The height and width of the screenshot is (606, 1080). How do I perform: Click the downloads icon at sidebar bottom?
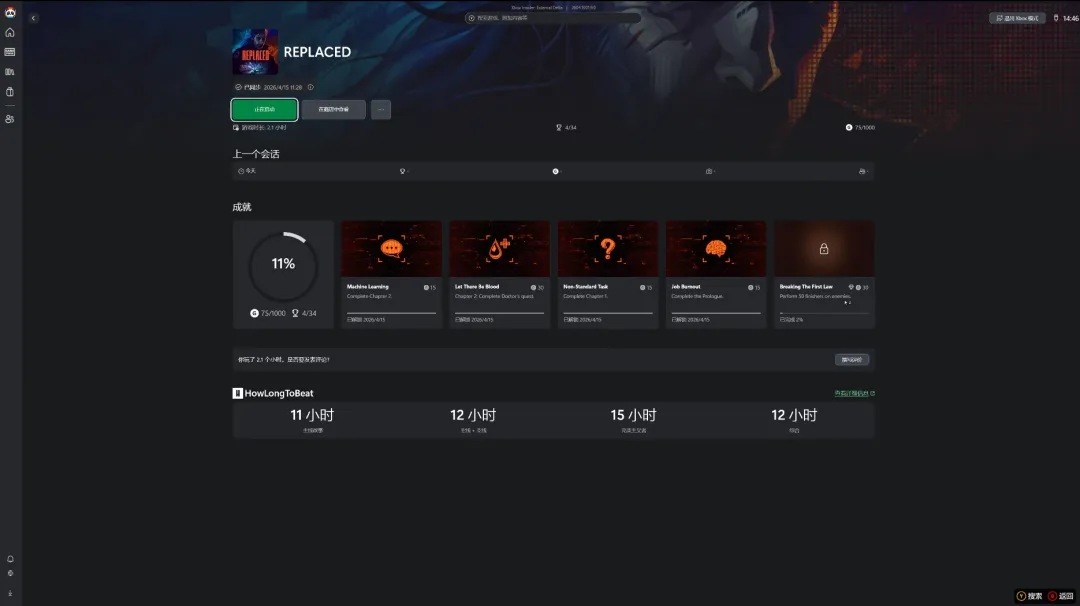point(10,593)
